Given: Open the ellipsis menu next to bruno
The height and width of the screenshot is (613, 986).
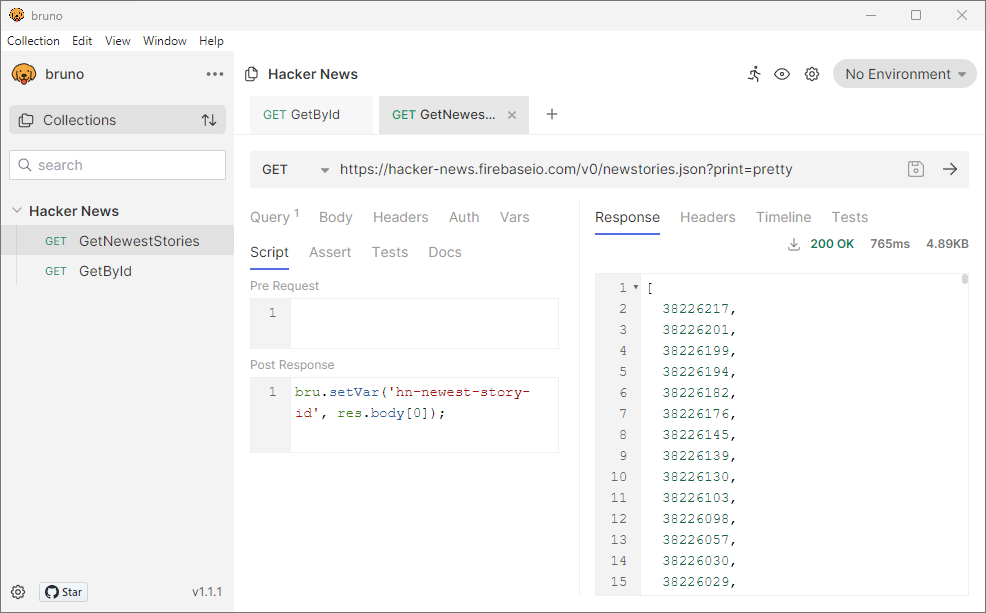Looking at the screenshot, I should click(x=214, y=74).
